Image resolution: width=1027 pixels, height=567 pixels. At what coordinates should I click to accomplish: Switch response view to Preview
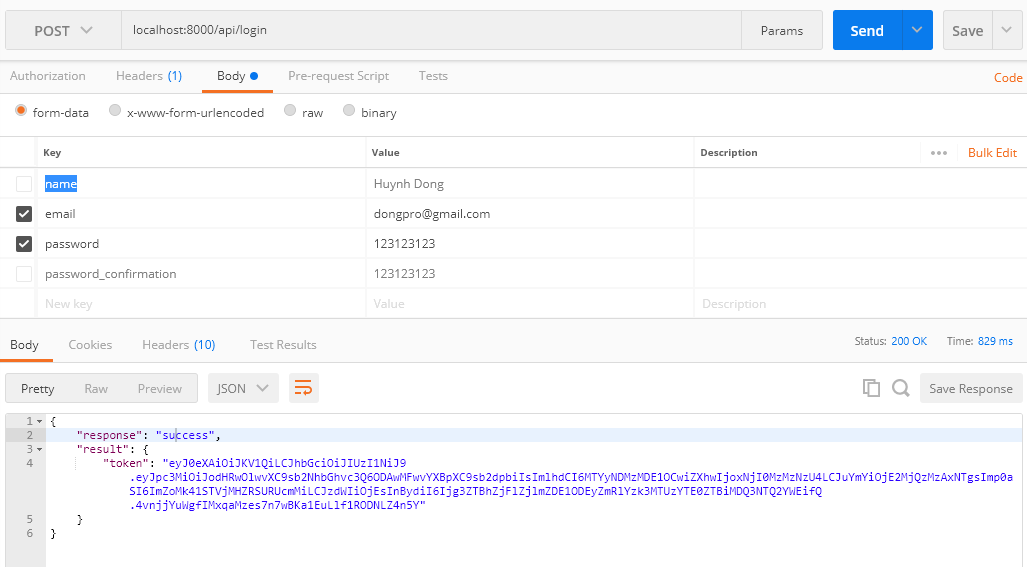click(x=159, y=388)
